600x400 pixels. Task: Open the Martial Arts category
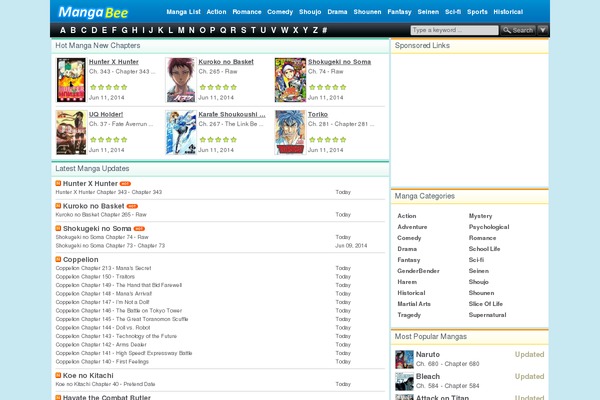414,304
